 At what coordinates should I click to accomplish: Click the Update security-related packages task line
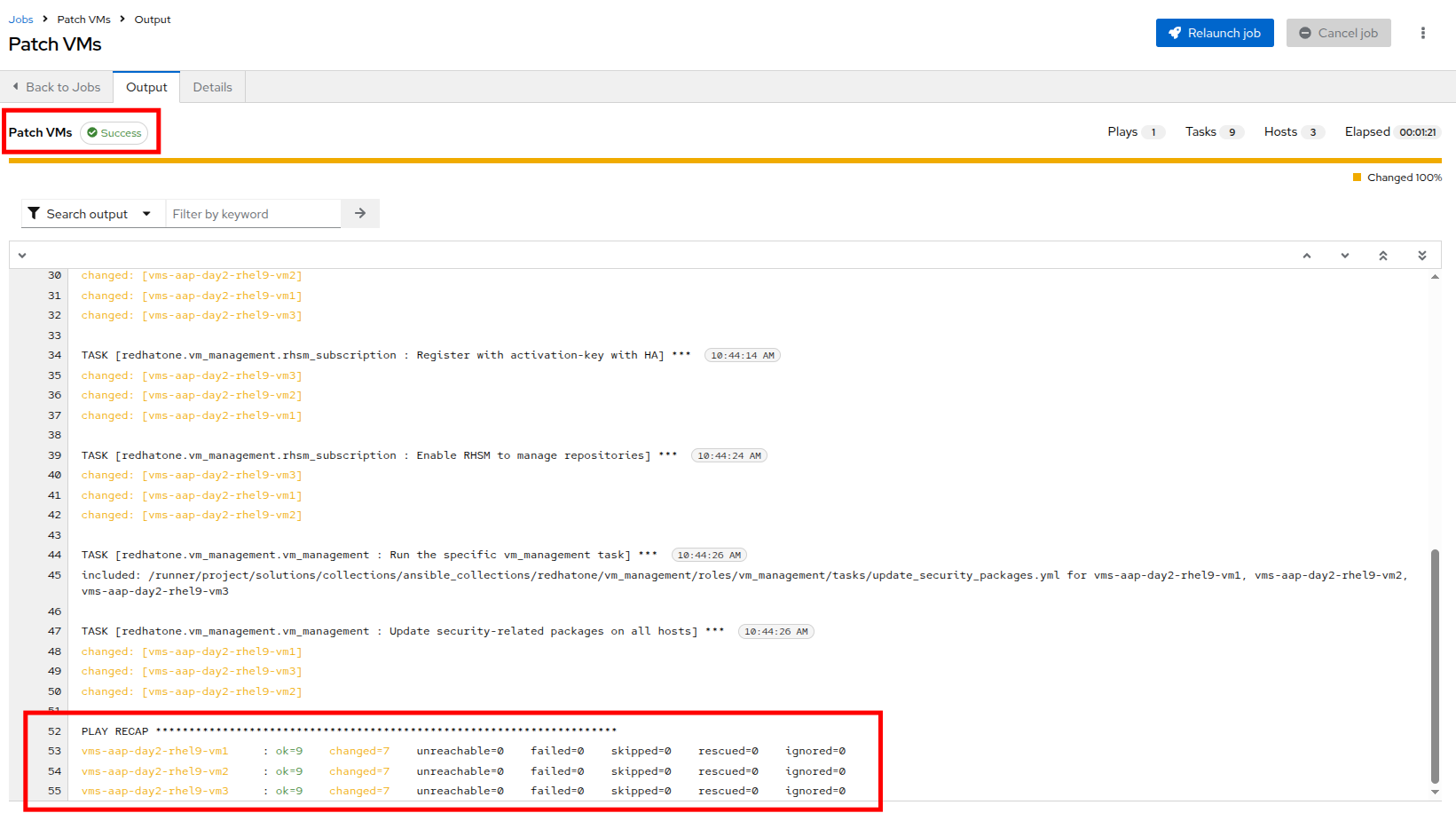tap(402, 631)
